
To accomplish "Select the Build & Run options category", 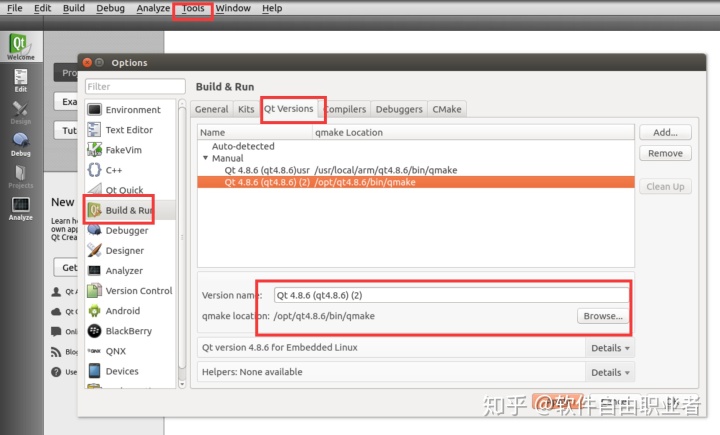I will (x=130, y=210).
